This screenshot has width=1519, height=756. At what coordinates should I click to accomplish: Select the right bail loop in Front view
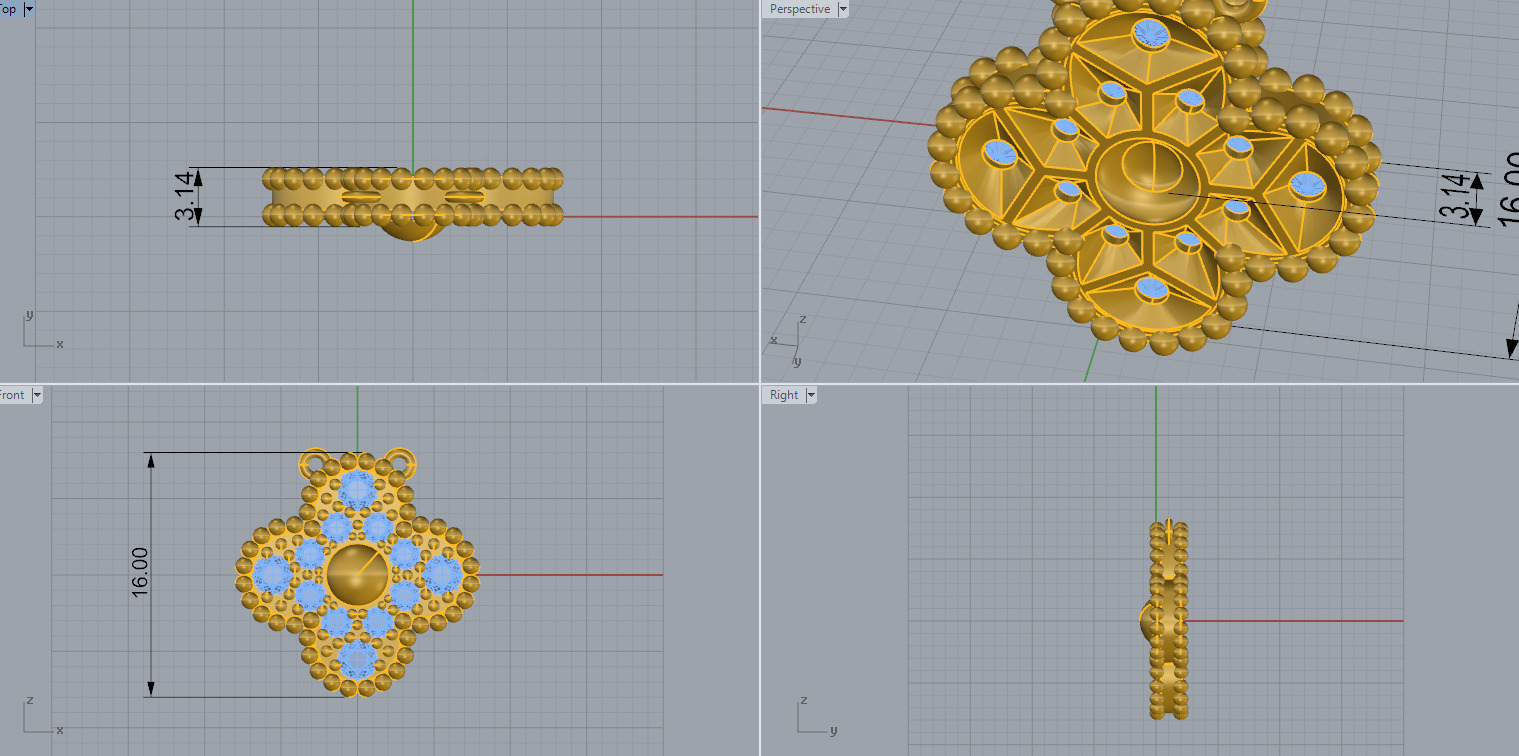tap(400, 462)
